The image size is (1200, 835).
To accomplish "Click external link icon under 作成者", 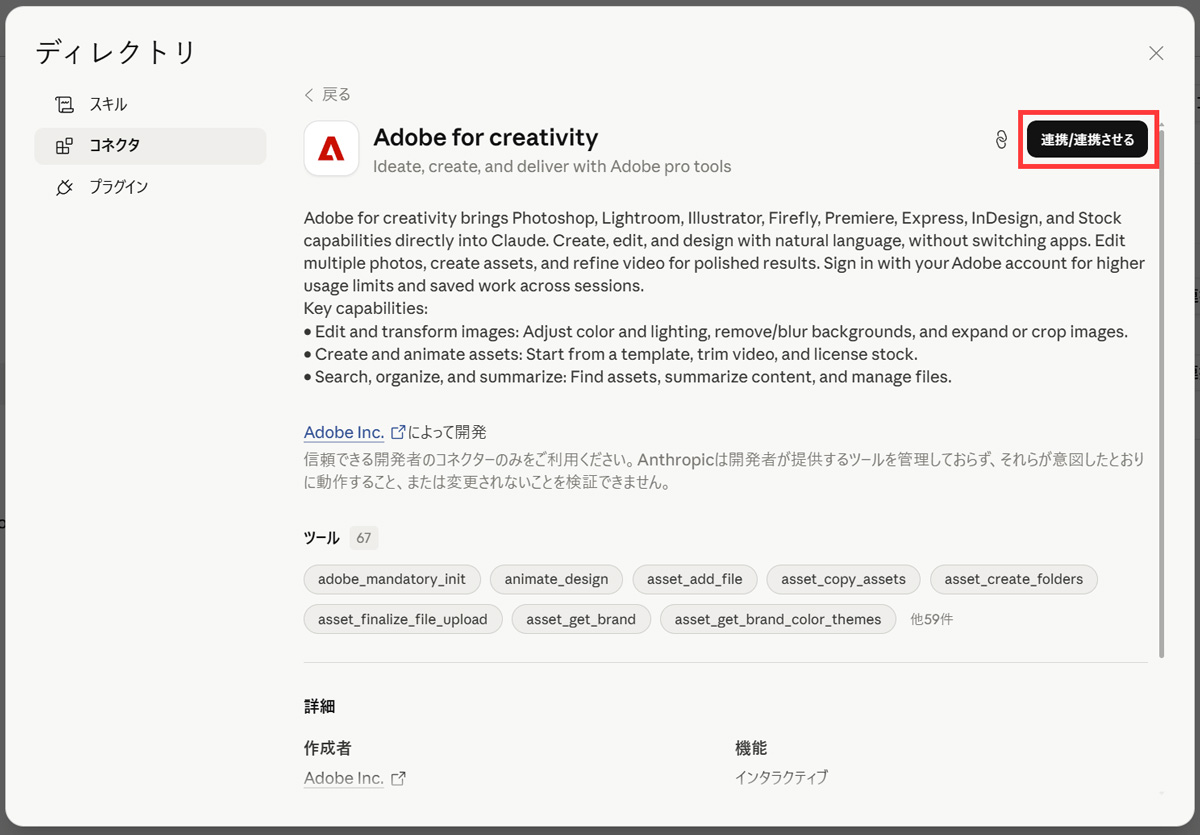I will click(x=398, y=778).
